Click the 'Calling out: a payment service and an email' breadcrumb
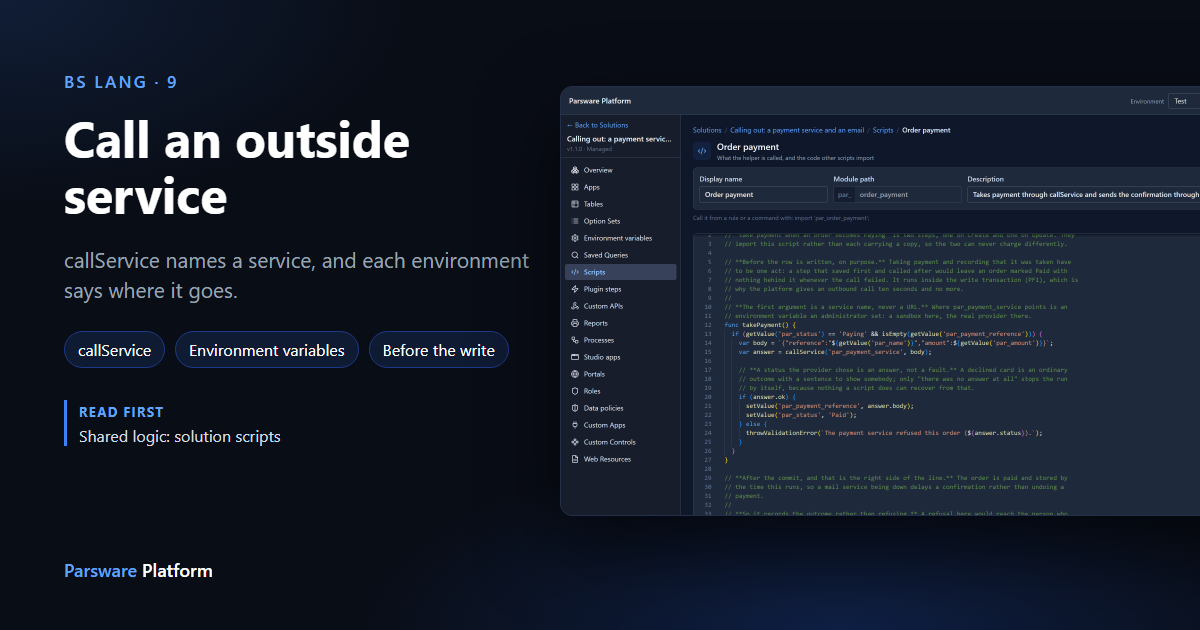This screenshot has height=630, width=1200. pyautogui.click(x=797, y=130)
